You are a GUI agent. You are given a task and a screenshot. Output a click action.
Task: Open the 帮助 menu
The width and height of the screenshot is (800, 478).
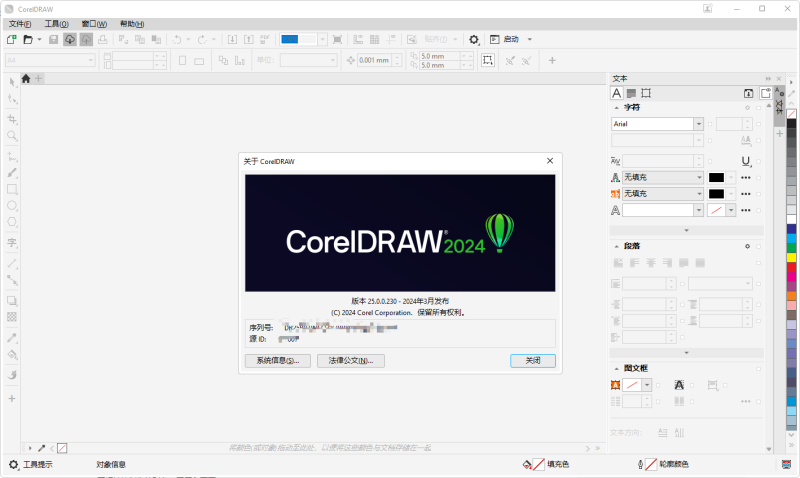131,23
